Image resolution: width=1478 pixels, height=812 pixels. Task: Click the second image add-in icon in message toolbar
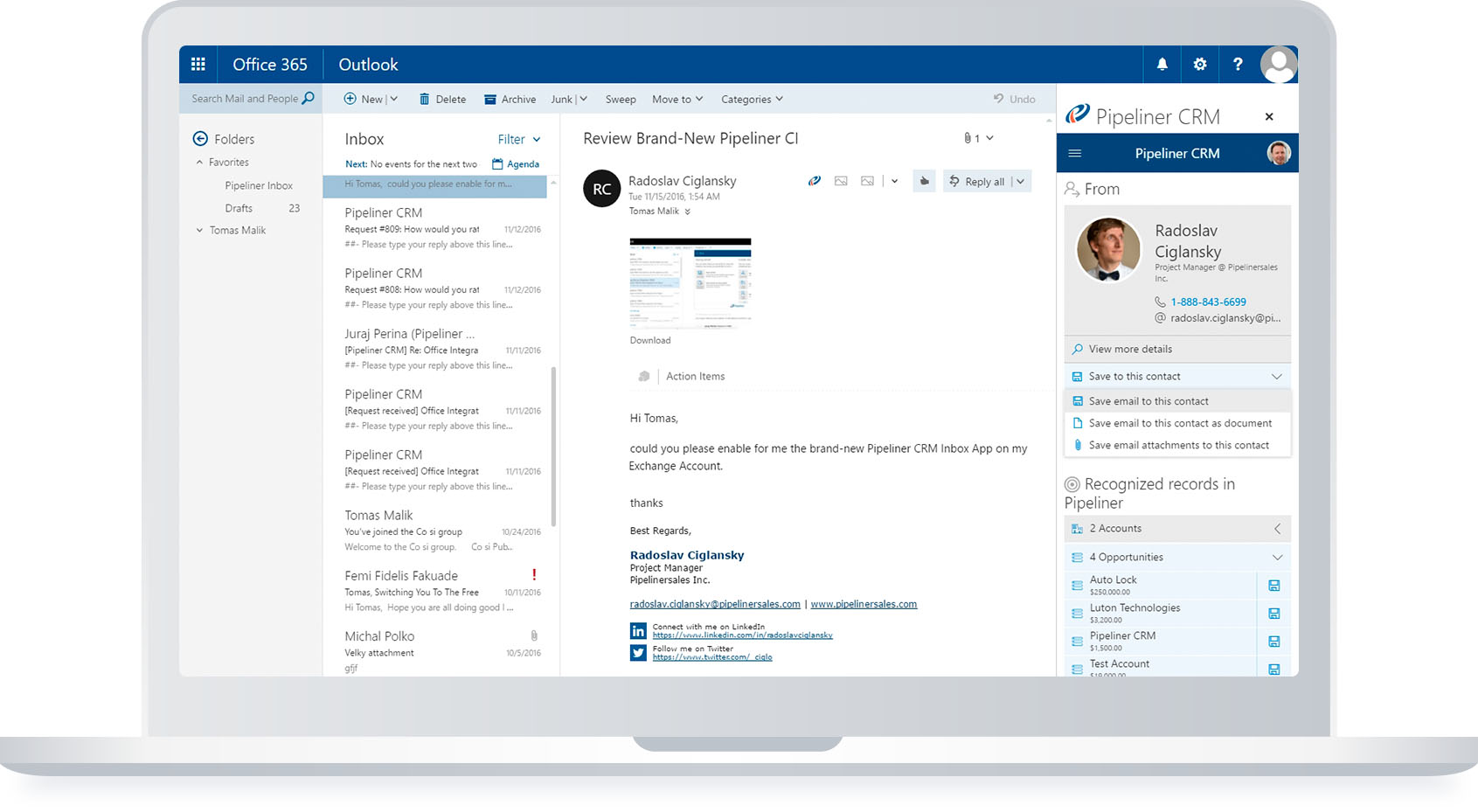[867, 181]
